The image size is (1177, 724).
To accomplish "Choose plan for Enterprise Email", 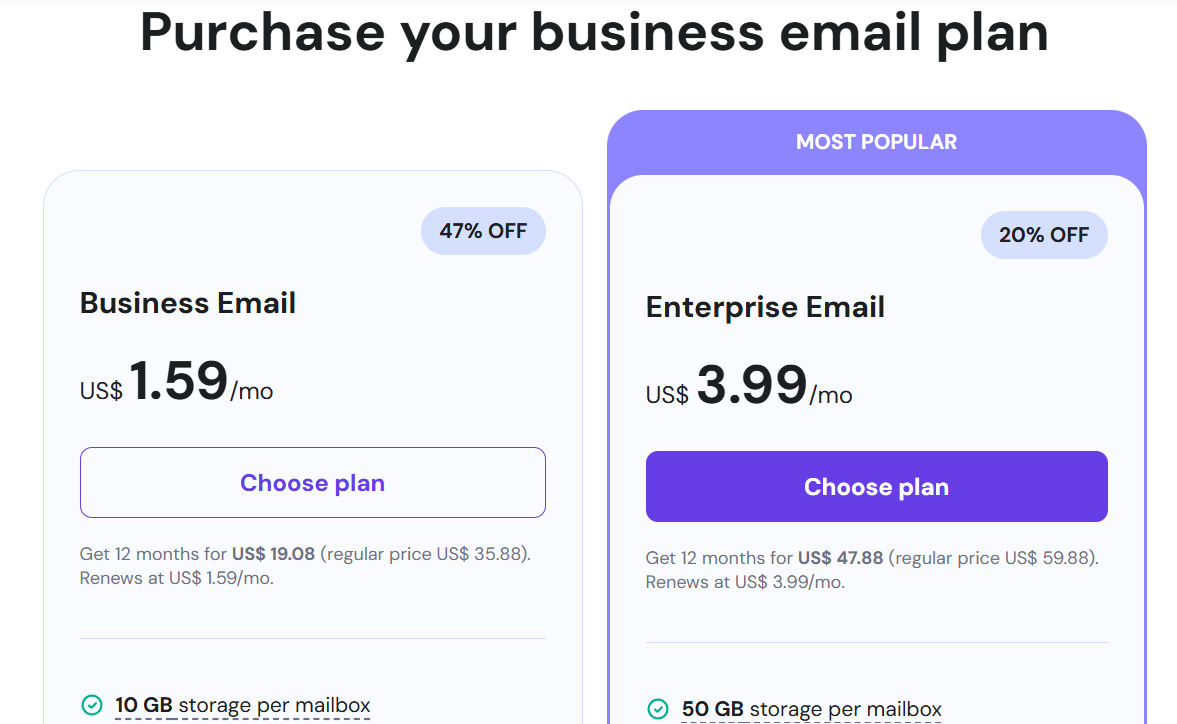I will click(x=876, y=486).
